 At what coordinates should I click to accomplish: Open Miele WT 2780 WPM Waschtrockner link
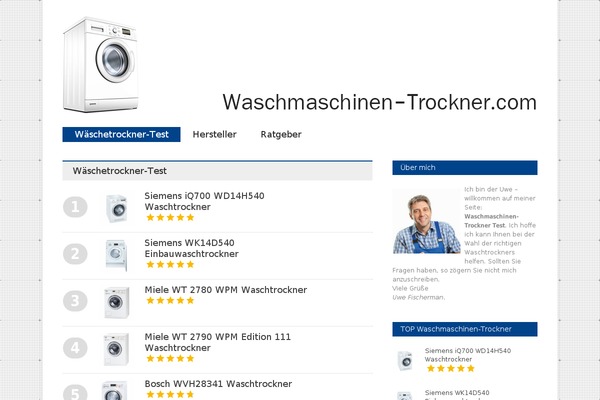[226, 290]
